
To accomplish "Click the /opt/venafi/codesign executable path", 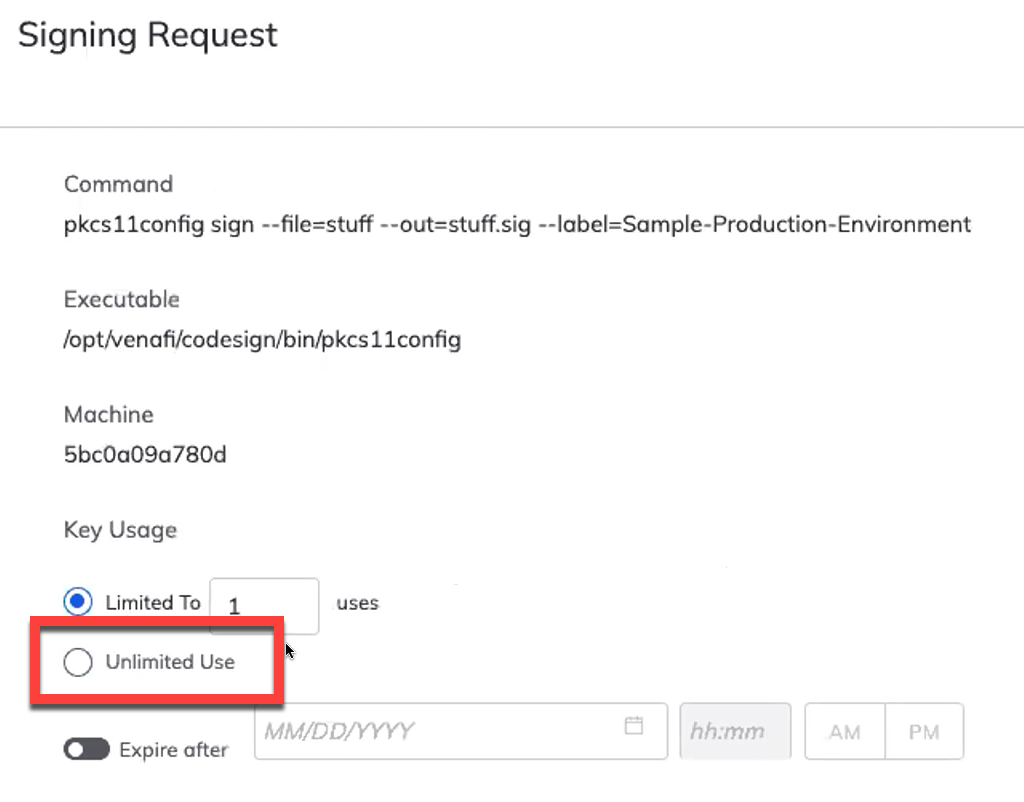I will (262, 339).
